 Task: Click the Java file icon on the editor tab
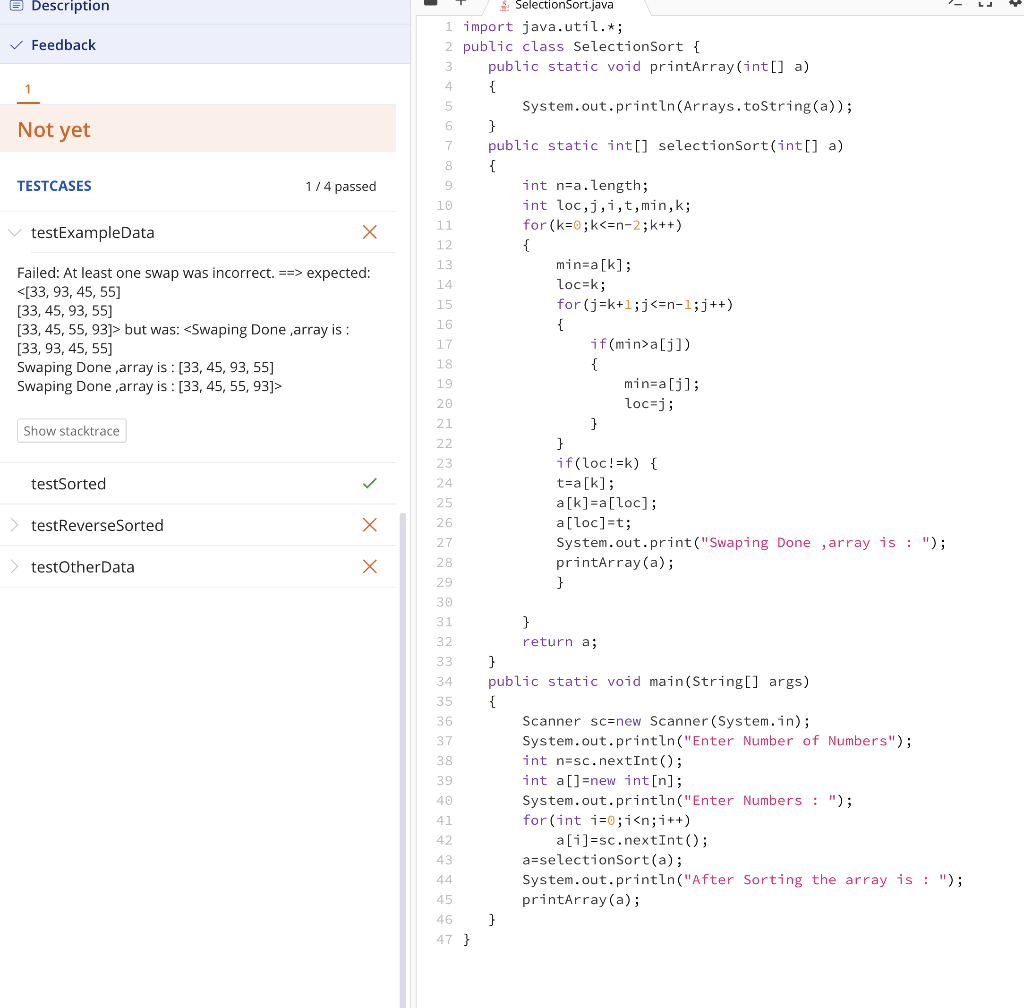click(x=504, y=5)
